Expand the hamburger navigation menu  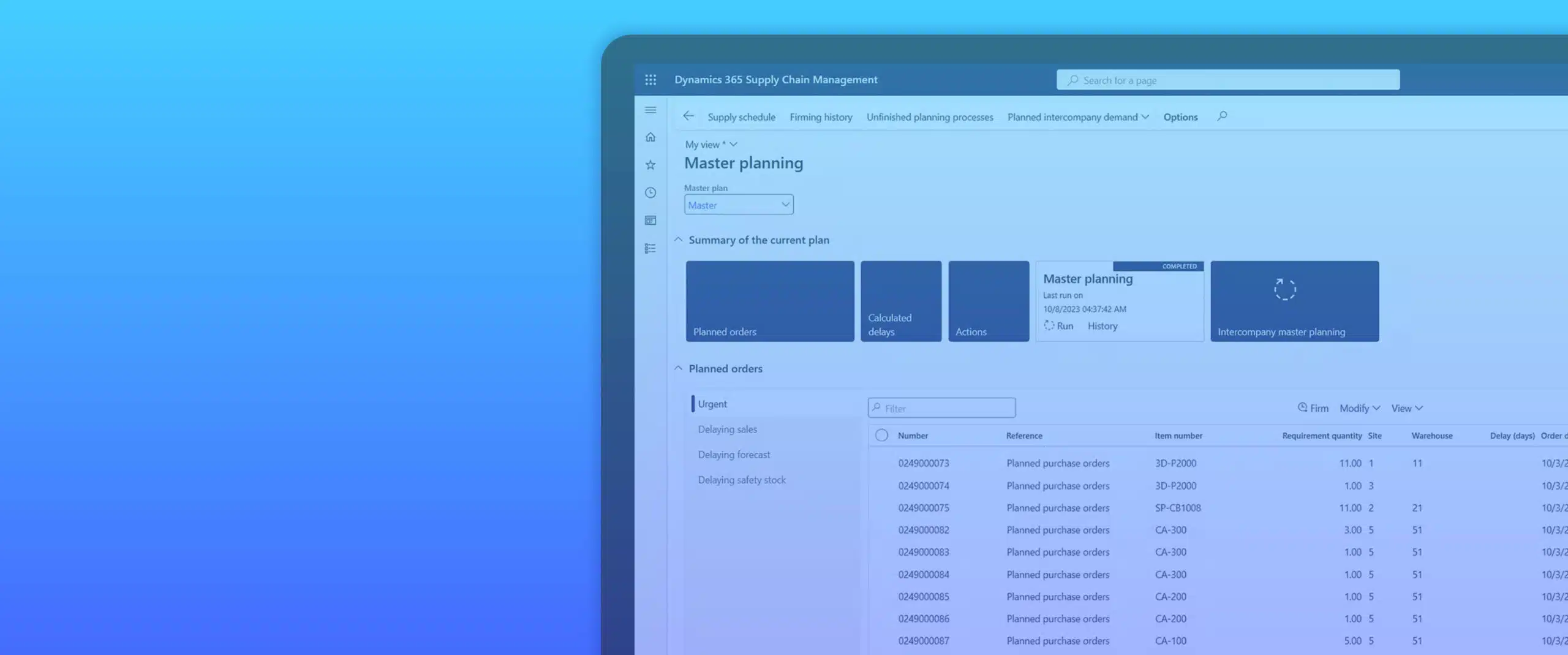650,110
